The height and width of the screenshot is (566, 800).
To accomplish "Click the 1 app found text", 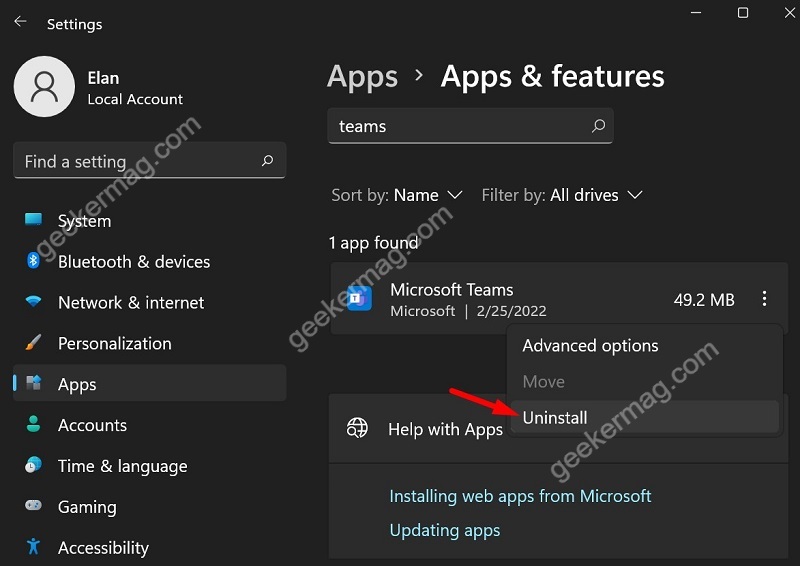I will pyautogui.click(x=373, y=242).
